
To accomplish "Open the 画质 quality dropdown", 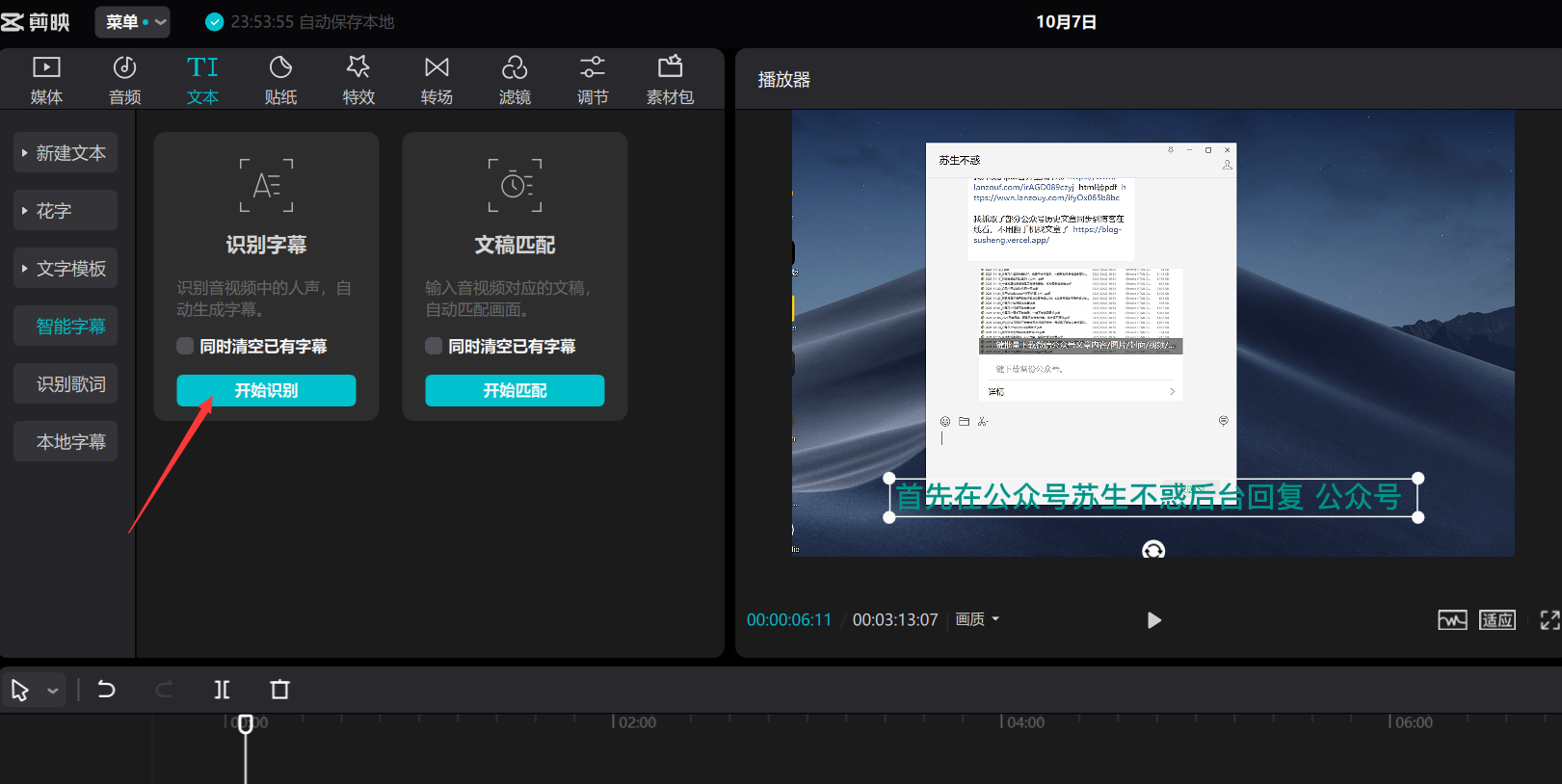I will [x=977, y=619].
